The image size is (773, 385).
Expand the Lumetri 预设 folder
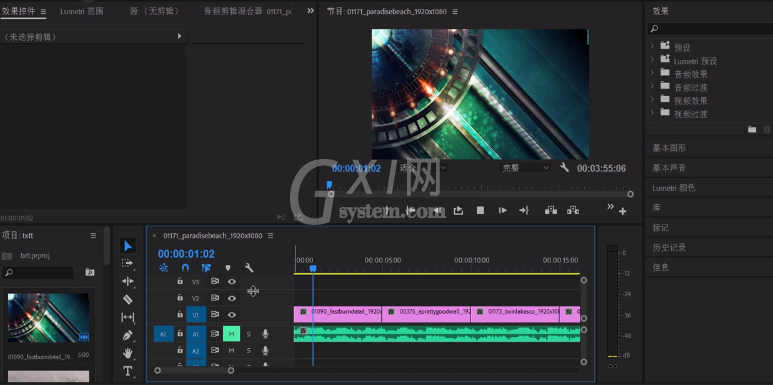652,59
